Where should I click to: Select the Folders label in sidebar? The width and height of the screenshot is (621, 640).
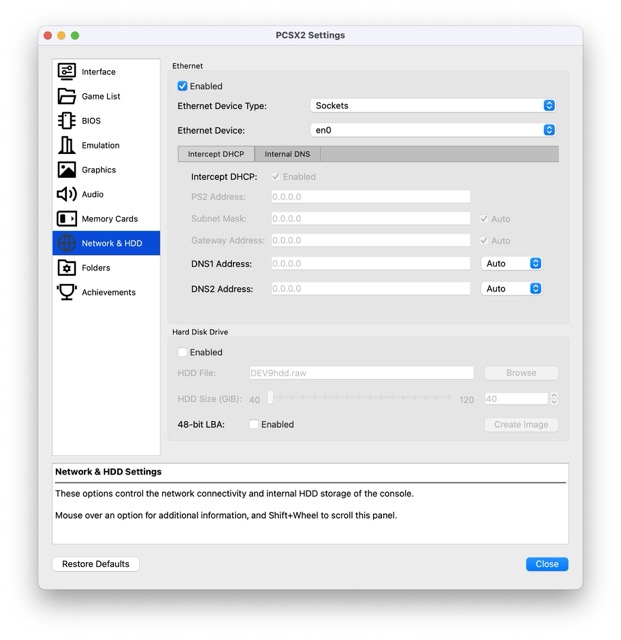tap(96, 268)
